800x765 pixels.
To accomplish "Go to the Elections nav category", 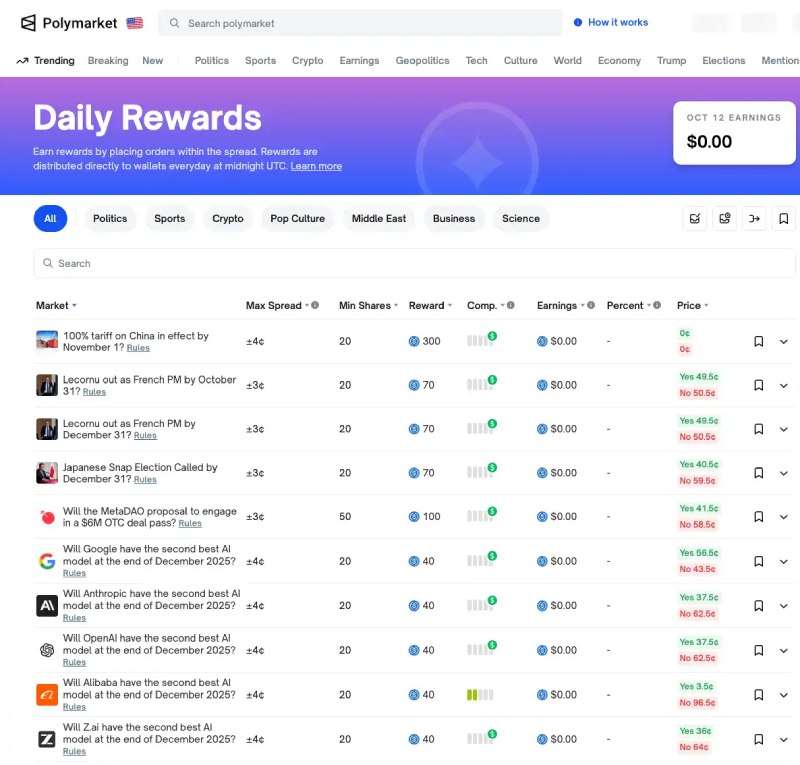I will coord(723,60).
